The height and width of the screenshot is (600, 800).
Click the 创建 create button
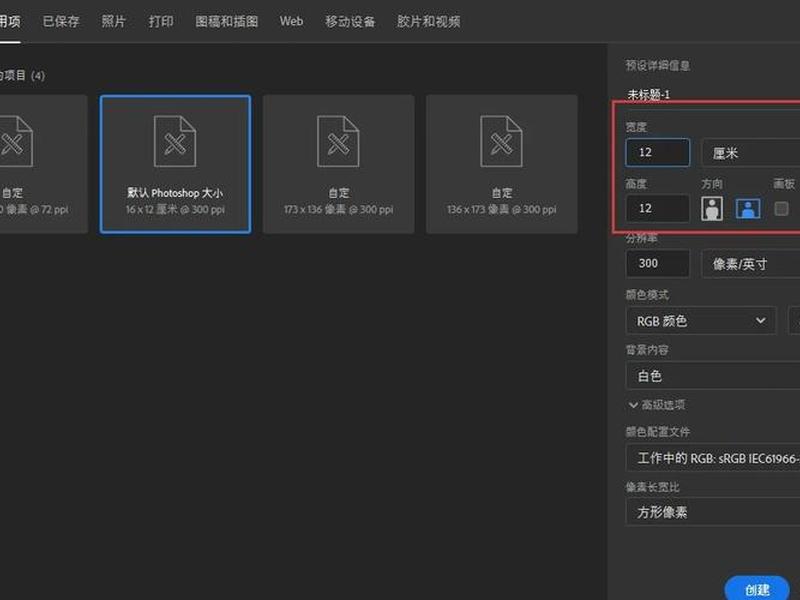coord(757,590)
